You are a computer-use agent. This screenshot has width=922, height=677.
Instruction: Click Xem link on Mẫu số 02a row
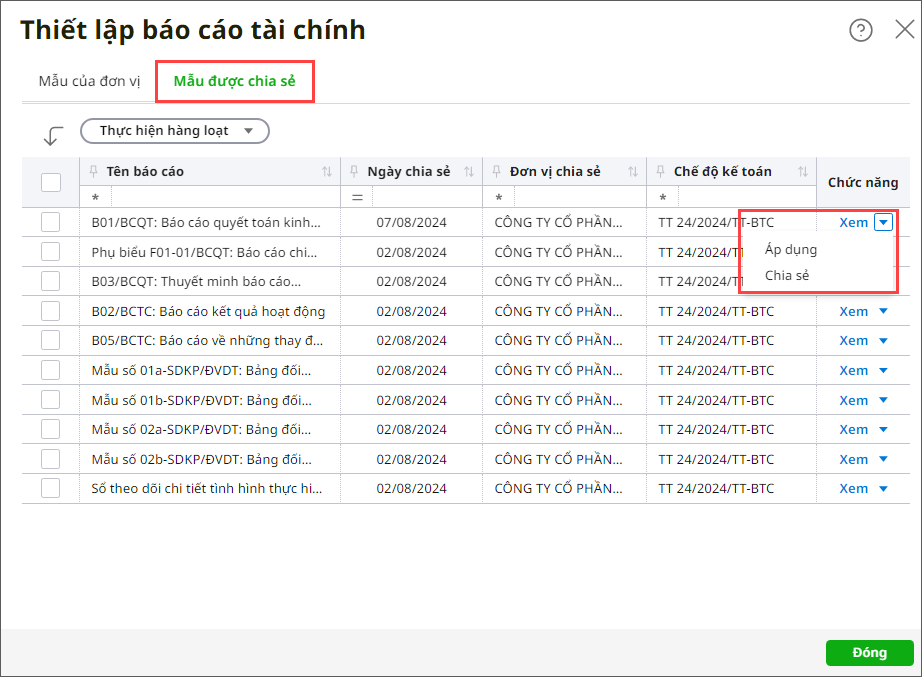(x=853, y=429)
